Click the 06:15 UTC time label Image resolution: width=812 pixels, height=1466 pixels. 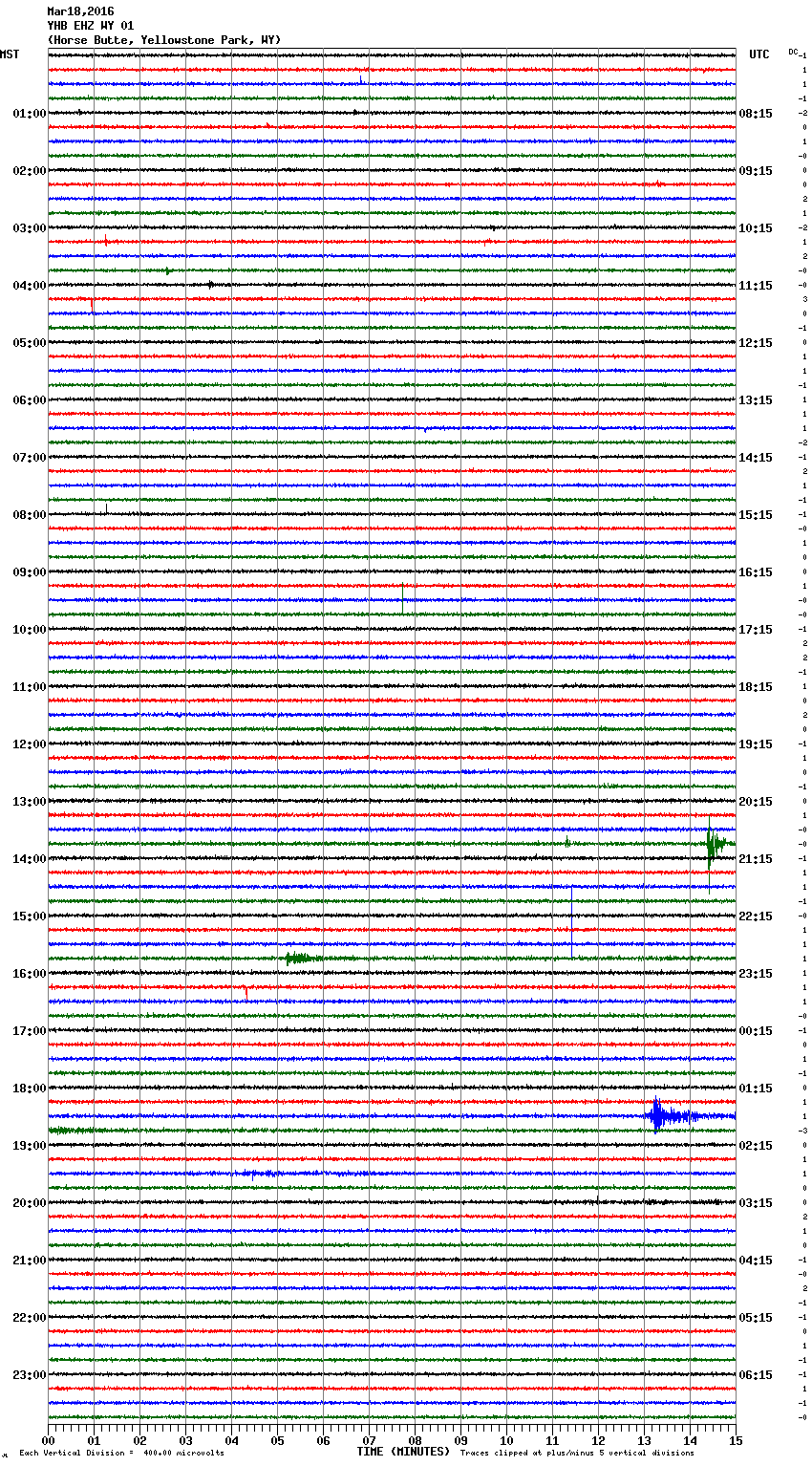[756, 1375]
